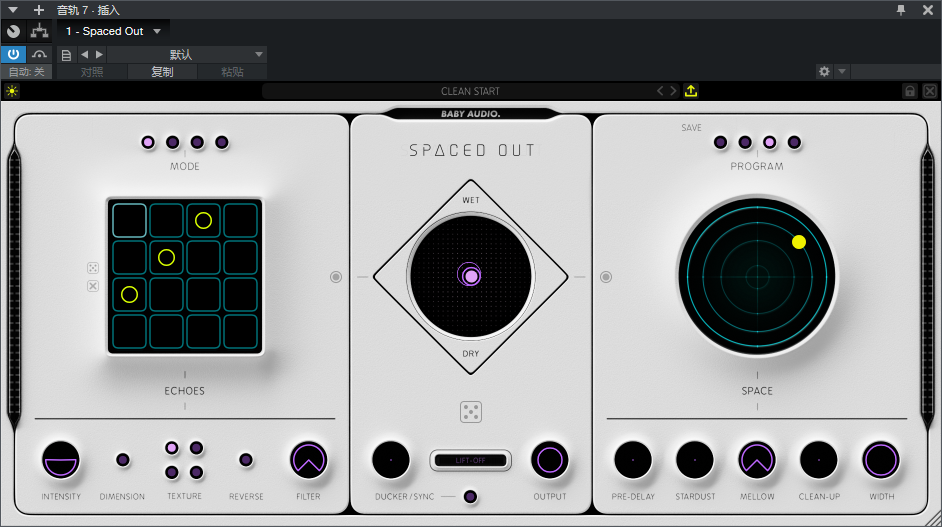The width and height of the screenshot is (942, 527).
Task: Randomize all with center dice icon
Action: click(471, 412)
